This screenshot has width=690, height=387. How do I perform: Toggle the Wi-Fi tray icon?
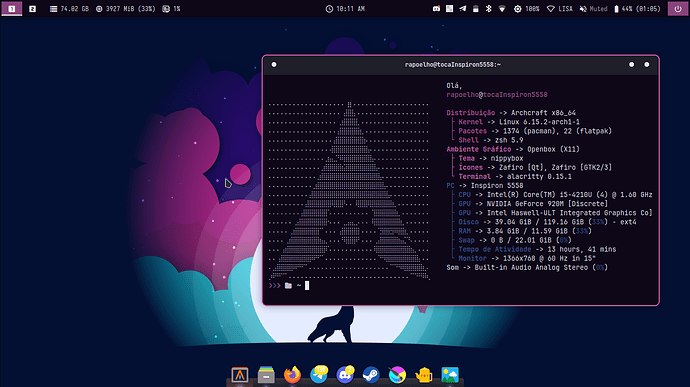502,9
